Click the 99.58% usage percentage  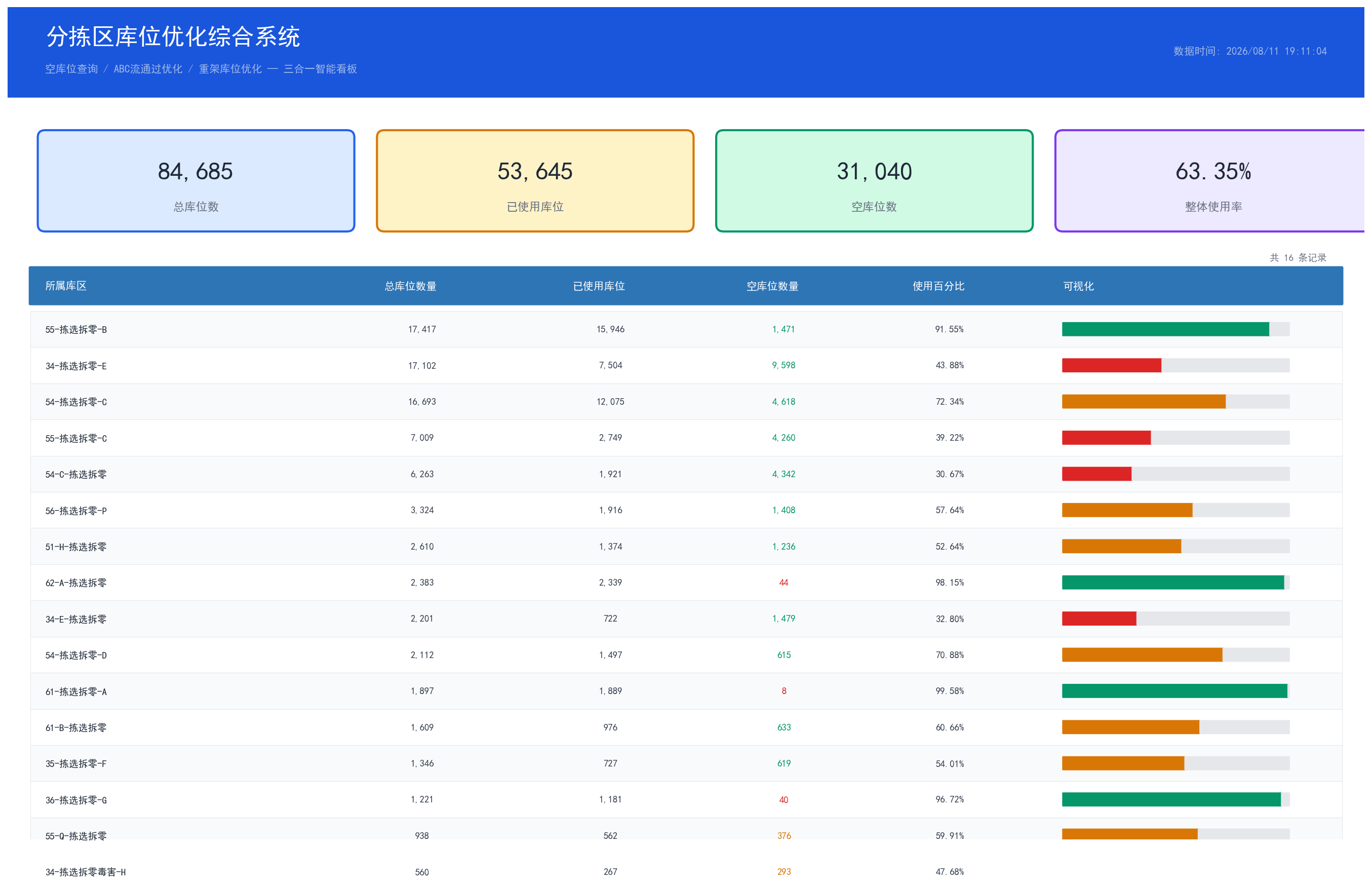point(949,690)
